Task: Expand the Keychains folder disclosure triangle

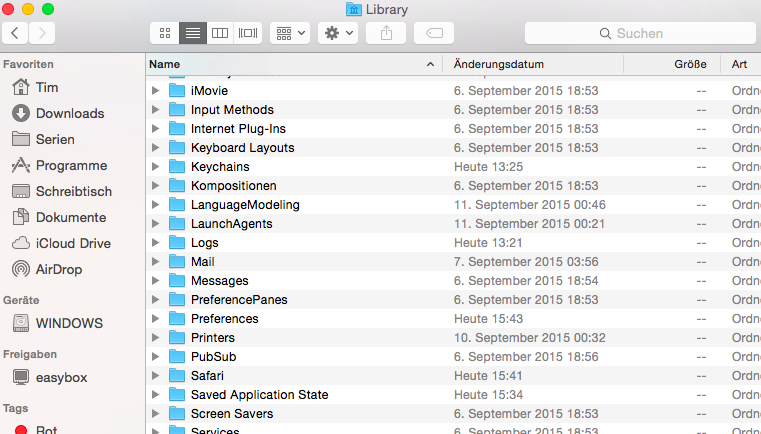Action: [155, 167]
